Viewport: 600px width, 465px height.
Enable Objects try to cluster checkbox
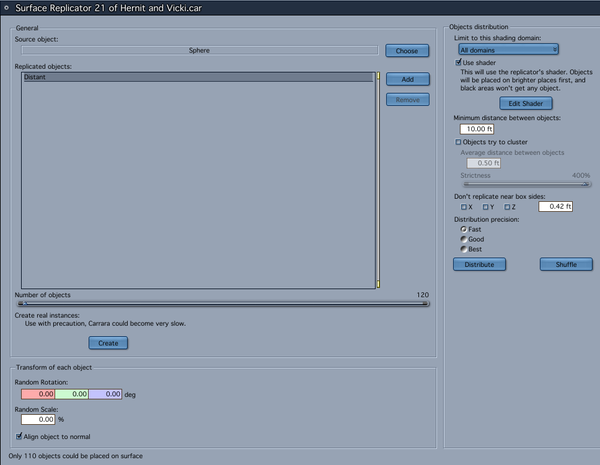coord(458,142)
